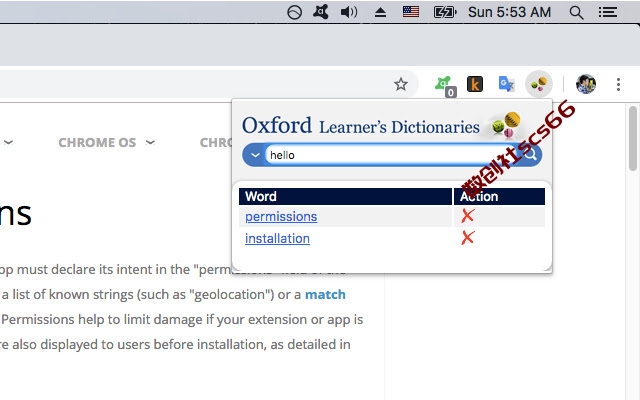
Task: Open the orange k extension
Action: point(475,84)
